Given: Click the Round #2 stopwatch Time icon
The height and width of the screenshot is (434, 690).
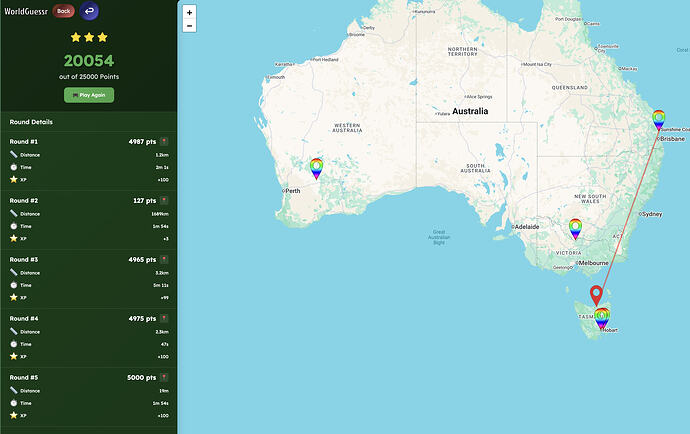Looking at the screenshot, I should [x=14, y=226].
